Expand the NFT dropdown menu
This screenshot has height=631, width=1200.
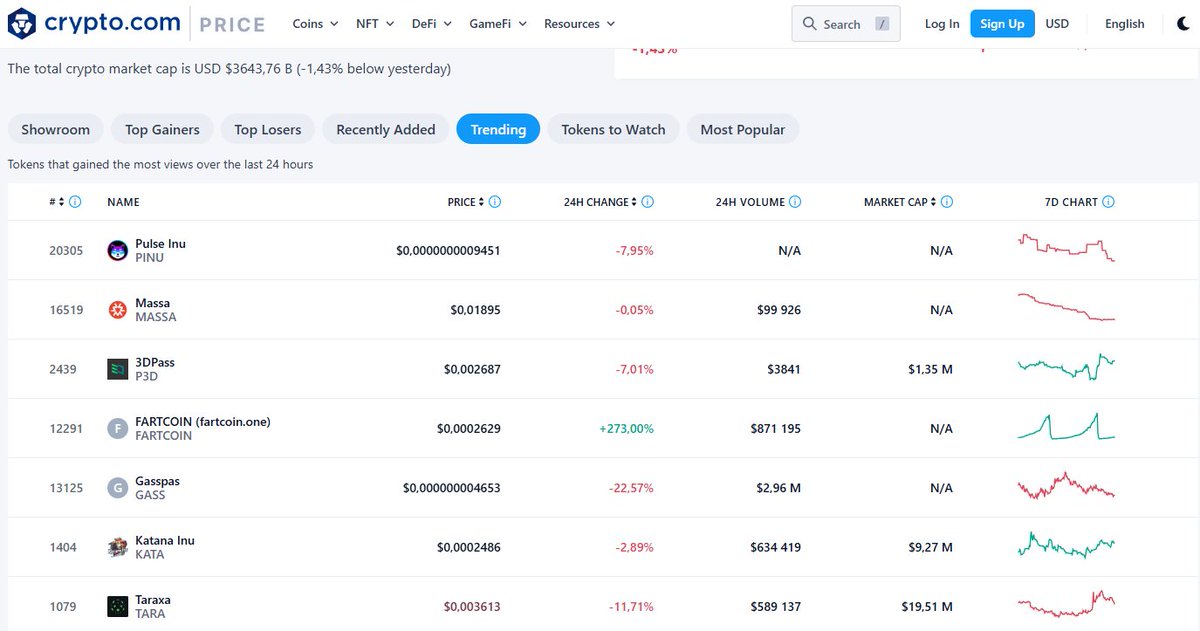tap(375, 24)
